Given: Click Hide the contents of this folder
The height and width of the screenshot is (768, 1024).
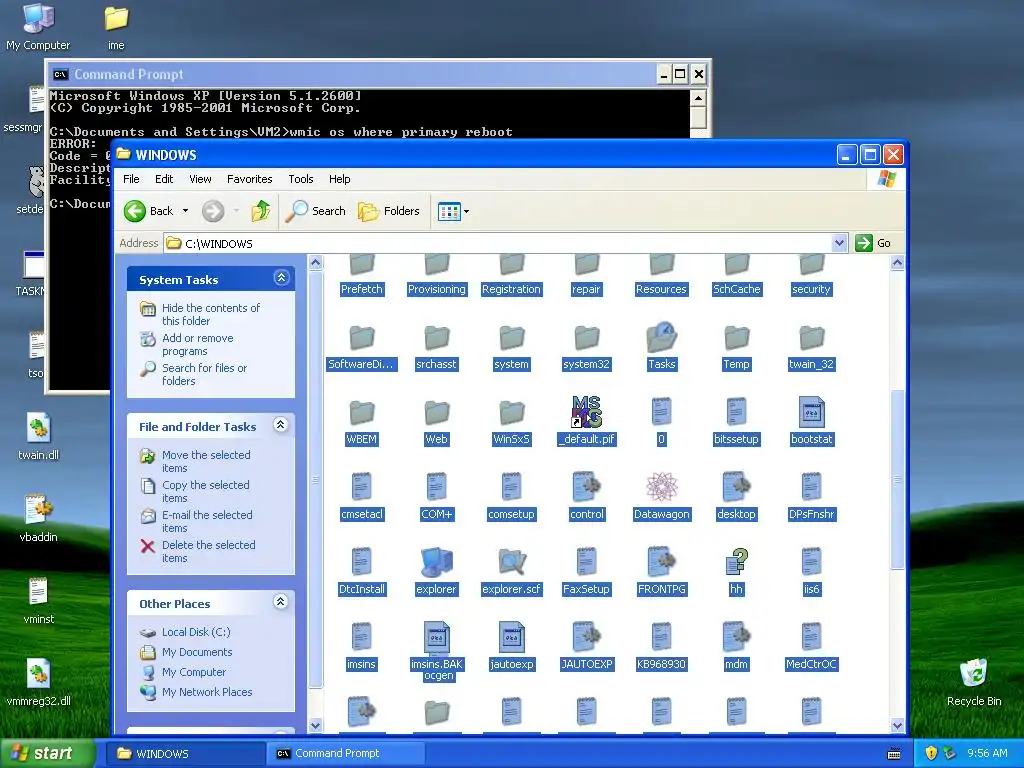Looking at the screenshot, I should pyautogui.click(x=210, y=314).
